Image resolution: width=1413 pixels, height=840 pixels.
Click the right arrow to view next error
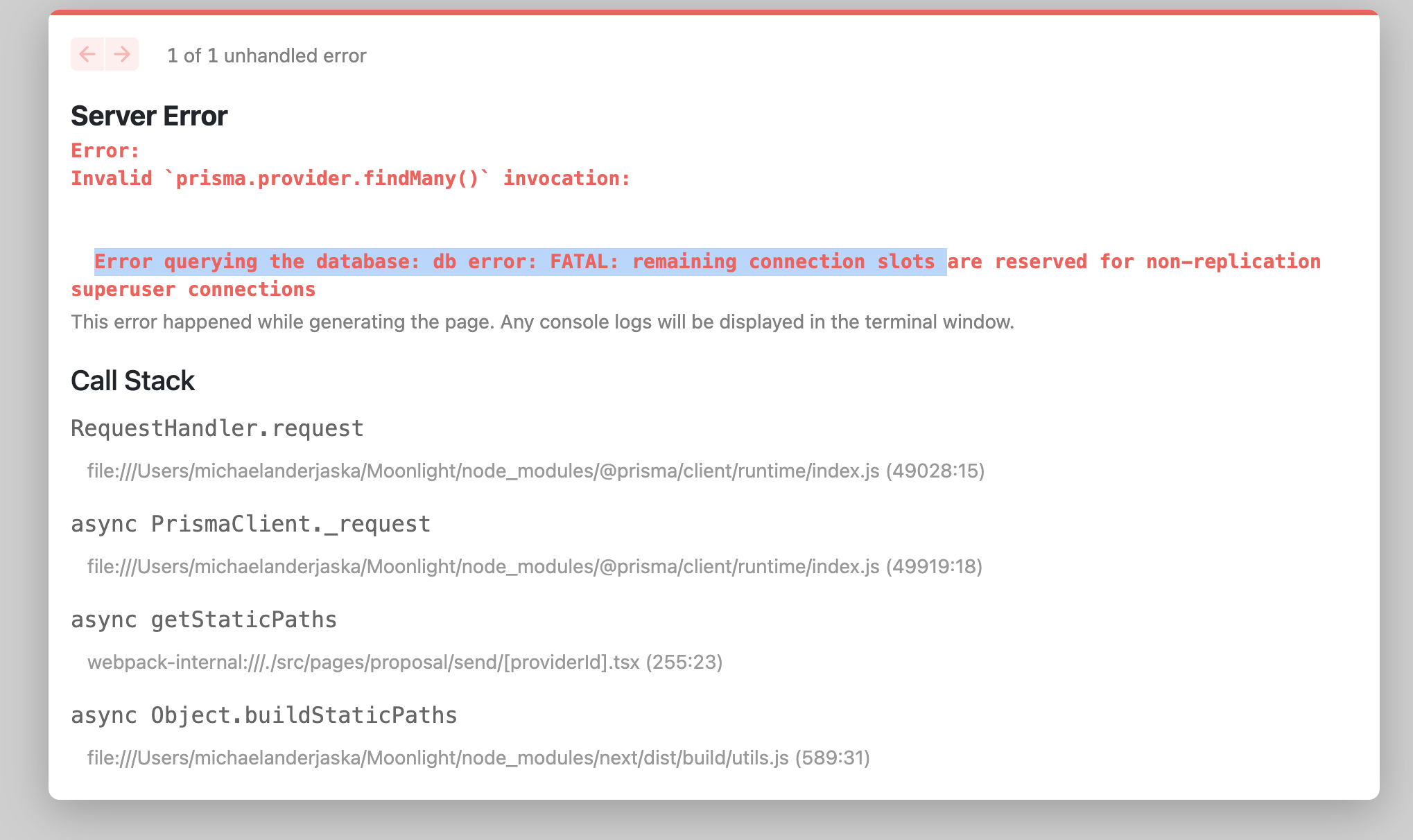tap(121, 53)
